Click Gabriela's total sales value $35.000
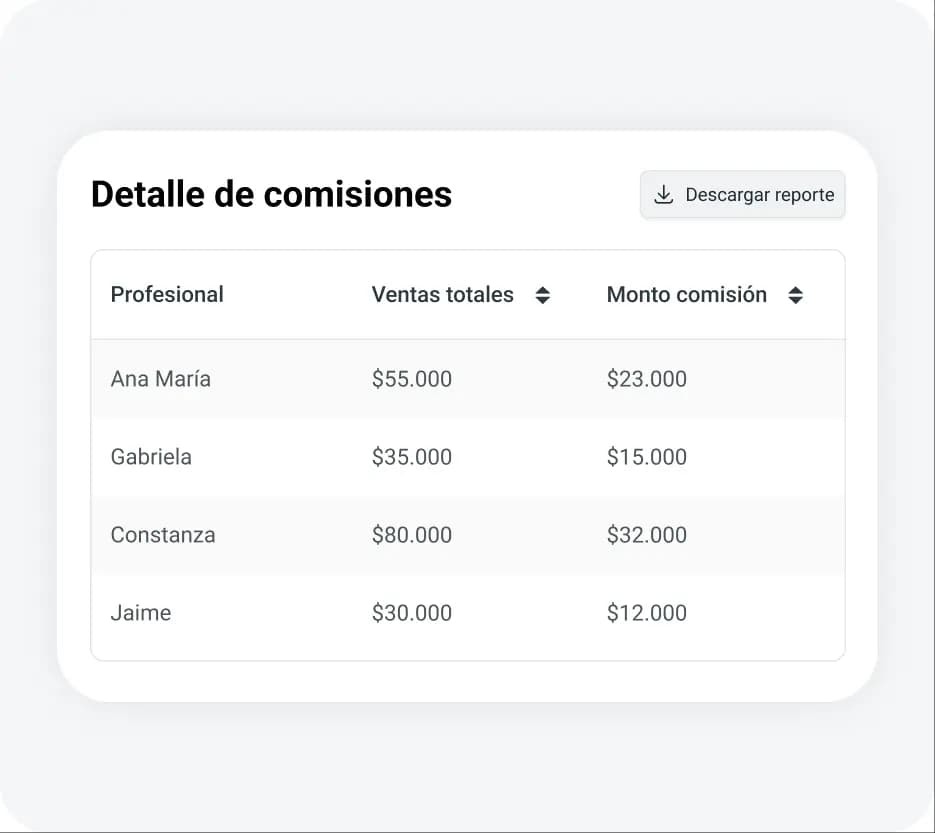This screenshot has width=935, height=833. 411,457
